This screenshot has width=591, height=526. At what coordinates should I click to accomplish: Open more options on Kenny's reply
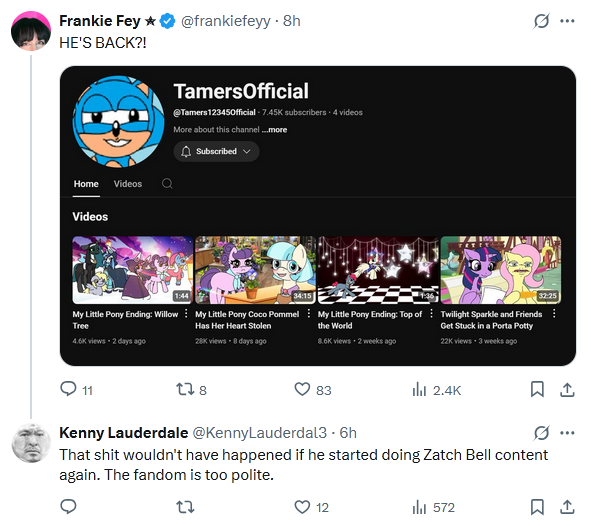[x=567, y=433]
